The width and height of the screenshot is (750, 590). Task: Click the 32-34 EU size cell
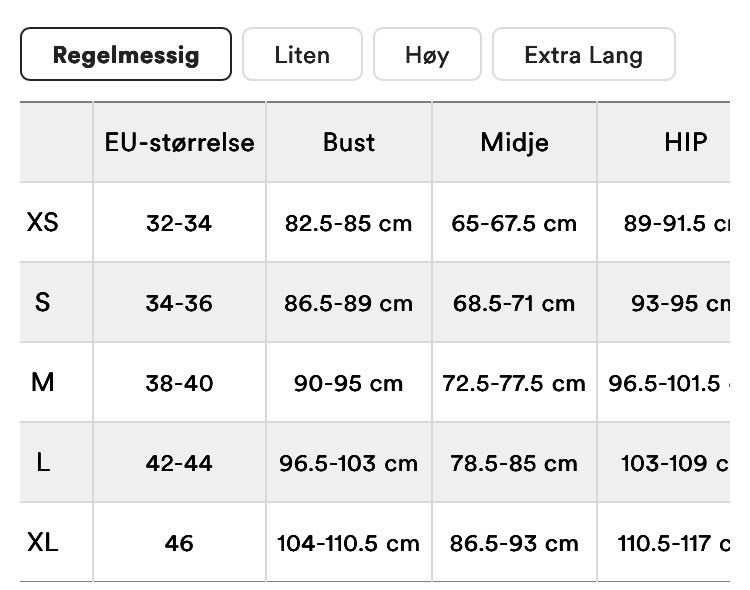pyautogui.click(x=179, y=223)
